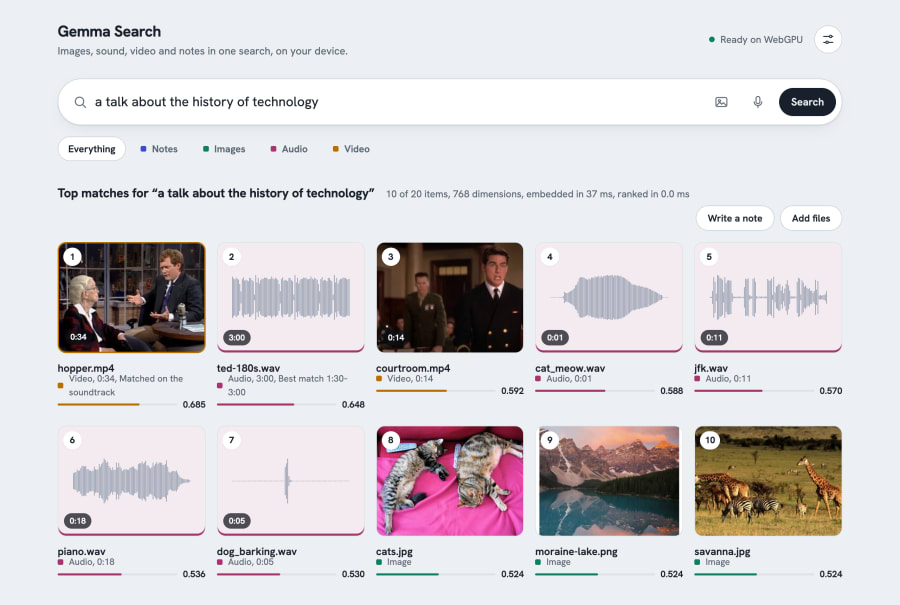The width and height of the screenshot is (900, 605).
Task: Open the courtroom.mp4 video thumbnail
Action: point(450,297)
